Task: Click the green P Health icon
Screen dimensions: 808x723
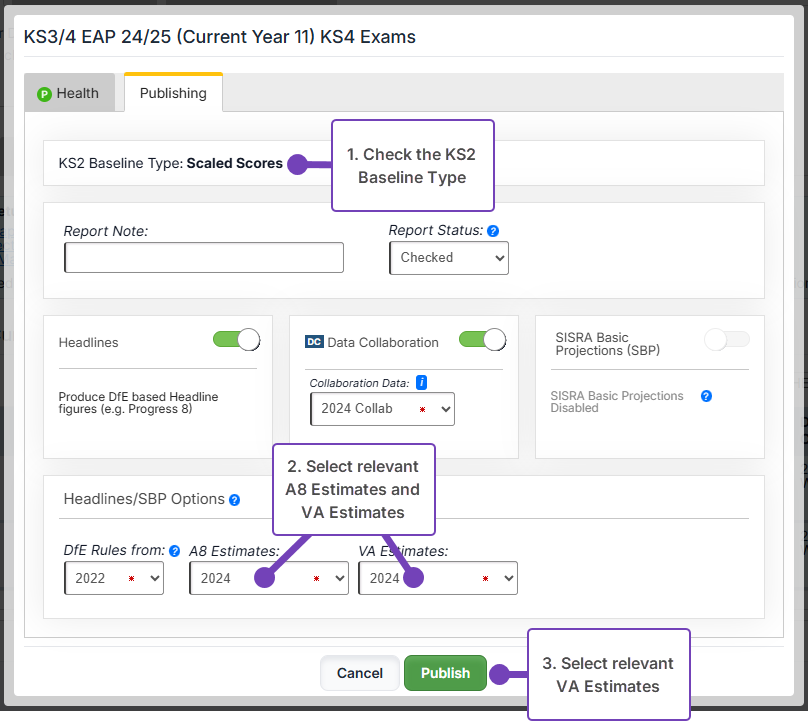Action: tap(44, 94)
